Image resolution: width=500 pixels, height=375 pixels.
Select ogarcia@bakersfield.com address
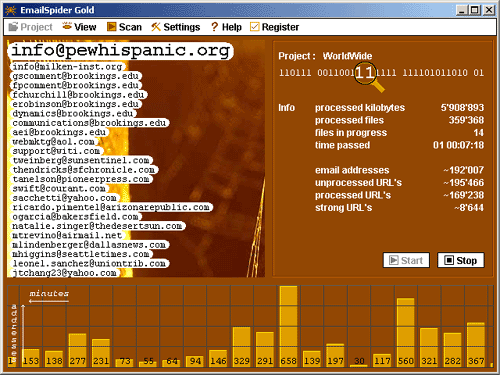[x=76, y=217]
